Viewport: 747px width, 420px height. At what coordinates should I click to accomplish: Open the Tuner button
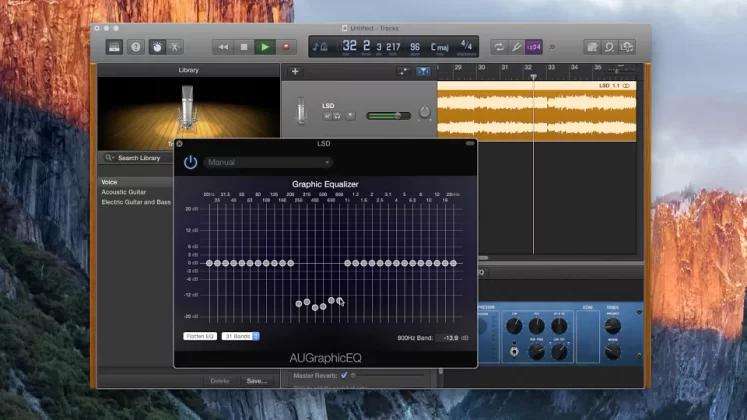(x=516, y=47)
